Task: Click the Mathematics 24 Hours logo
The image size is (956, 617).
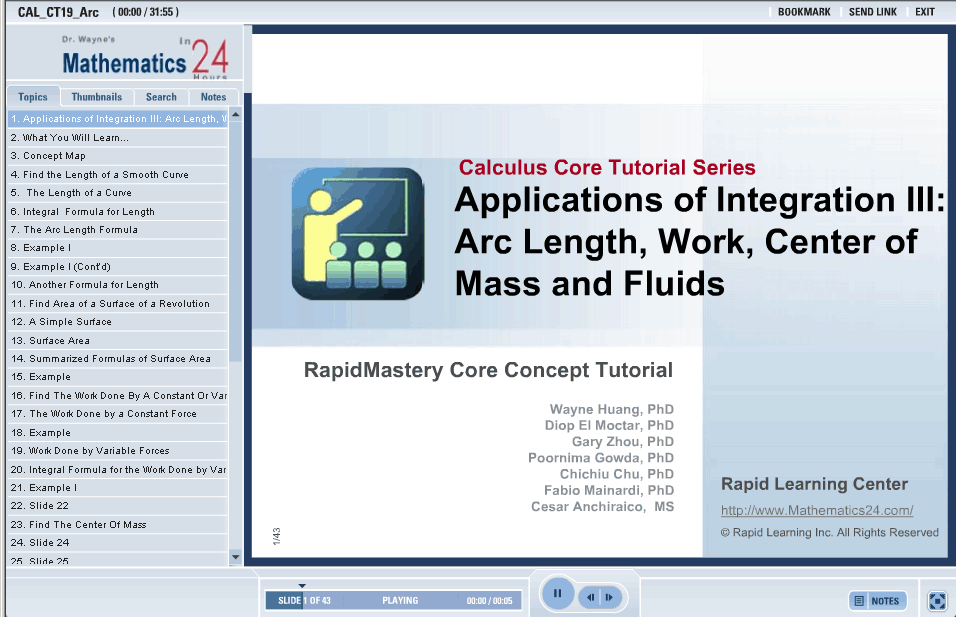Action: click(145, 59)
